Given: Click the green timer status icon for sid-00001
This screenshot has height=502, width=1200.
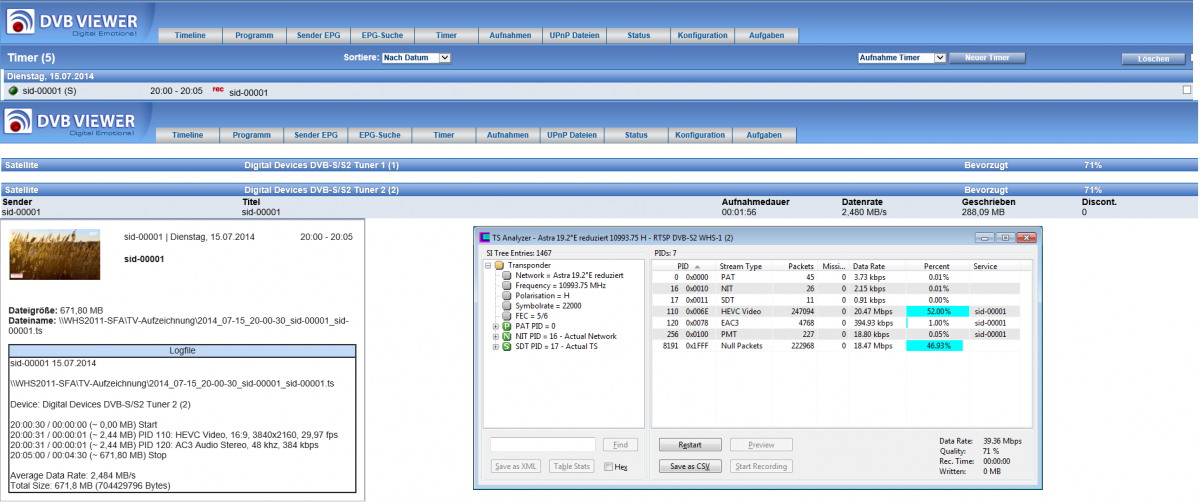Looking at the screenshot, I should tap(13, 91).
